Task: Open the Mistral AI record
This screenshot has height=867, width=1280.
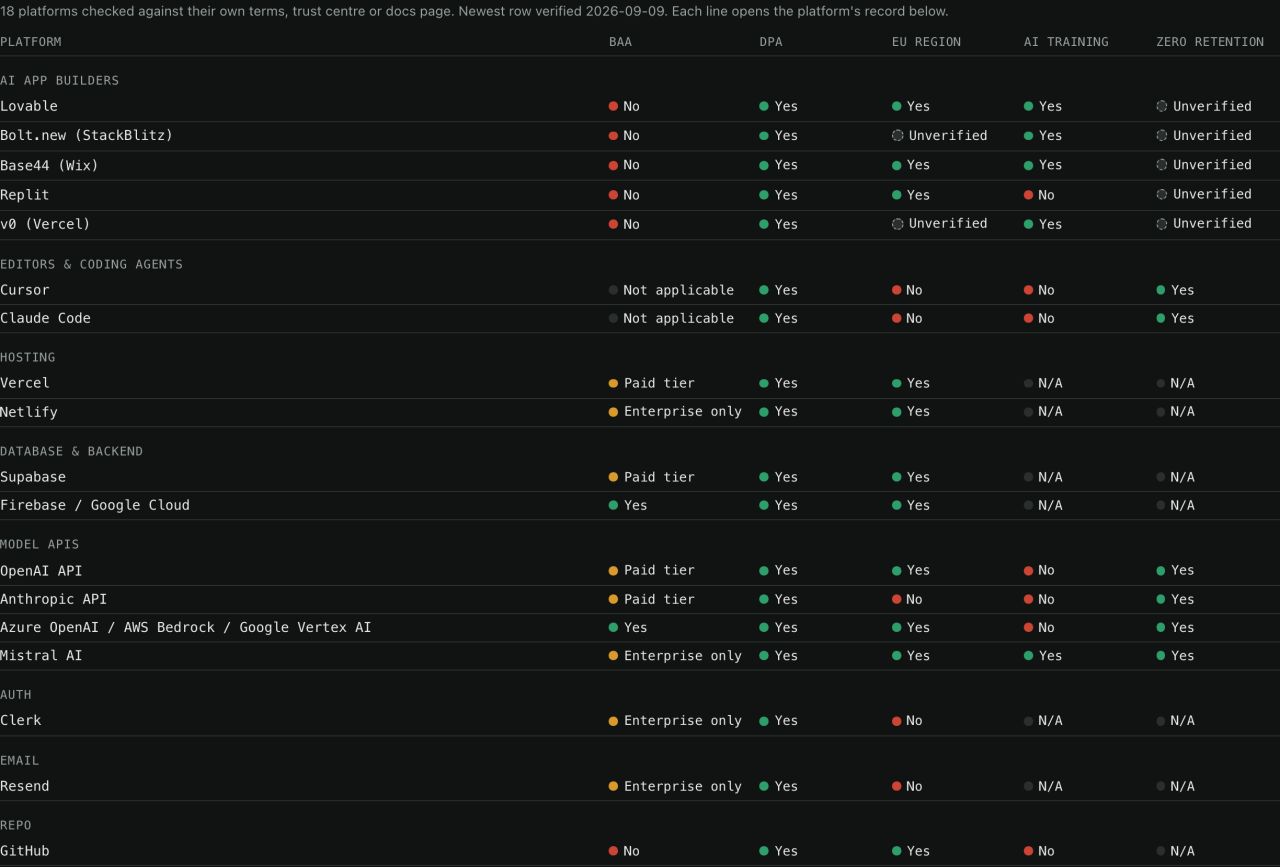Action: (640, 656)
